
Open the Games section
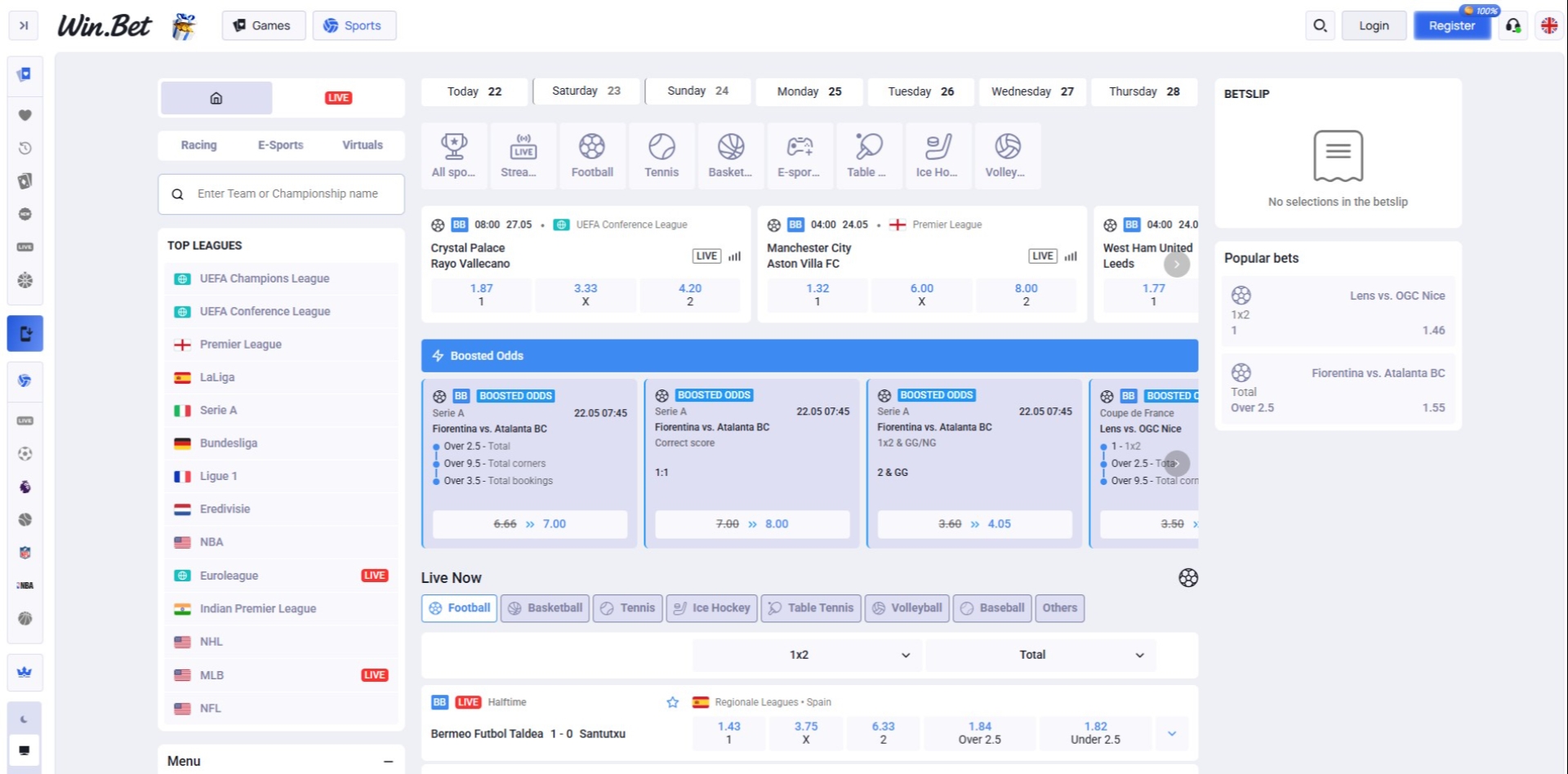[x=263, y=25]
